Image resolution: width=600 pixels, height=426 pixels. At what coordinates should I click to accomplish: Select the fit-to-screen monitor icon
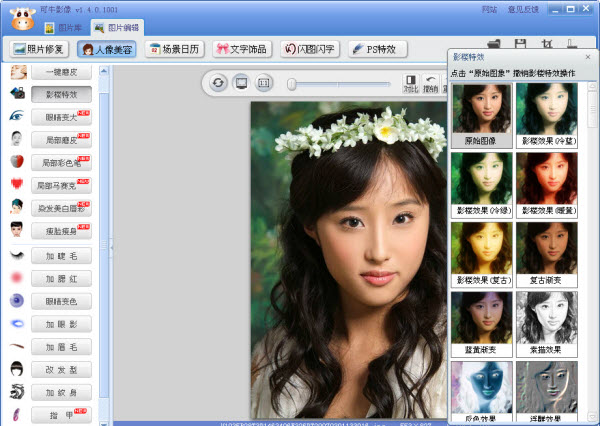tap(241, 83)
